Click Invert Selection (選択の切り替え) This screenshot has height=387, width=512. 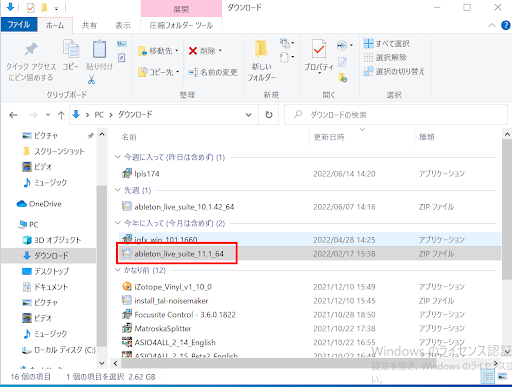pyautogui.click(x=394, y=71)
